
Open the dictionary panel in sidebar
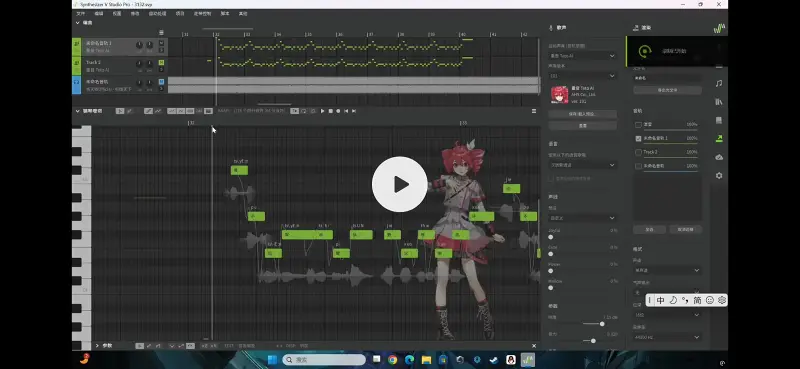(x=719, y=120)
